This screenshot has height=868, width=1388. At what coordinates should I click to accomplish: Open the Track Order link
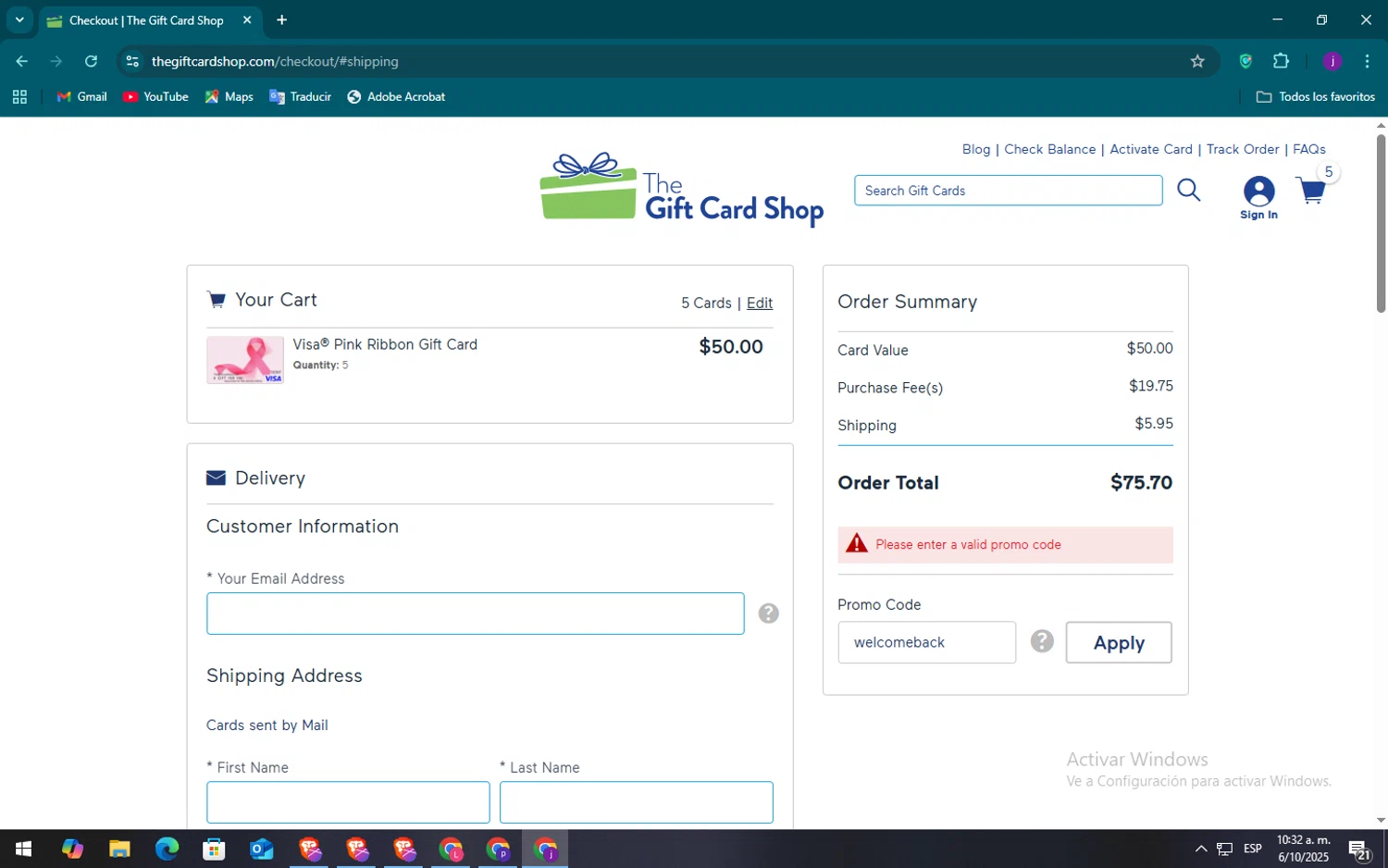pyautogui.click(x=1243, y=149)
